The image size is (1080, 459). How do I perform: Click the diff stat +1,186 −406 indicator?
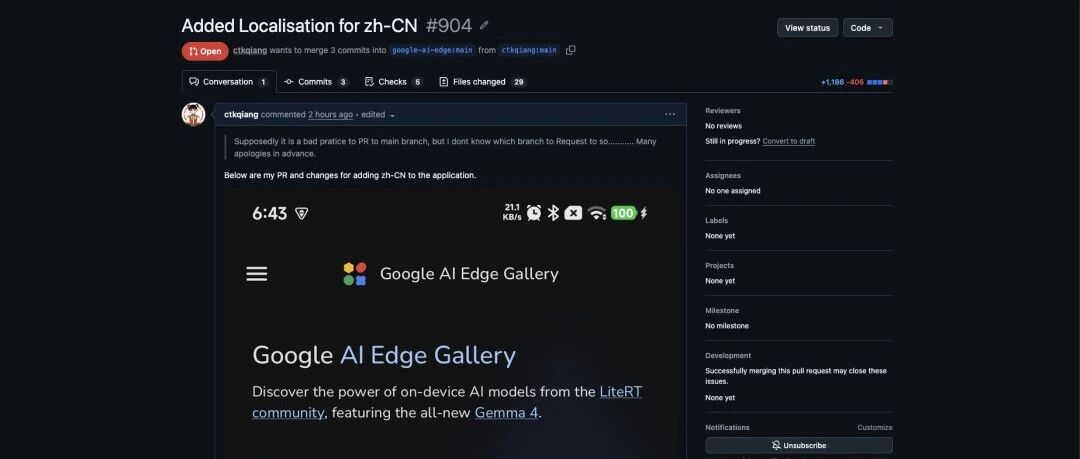(x=856, y=82)
